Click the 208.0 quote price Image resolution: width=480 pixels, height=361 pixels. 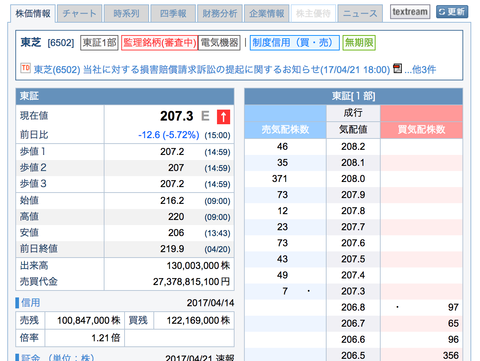(353, 179)
